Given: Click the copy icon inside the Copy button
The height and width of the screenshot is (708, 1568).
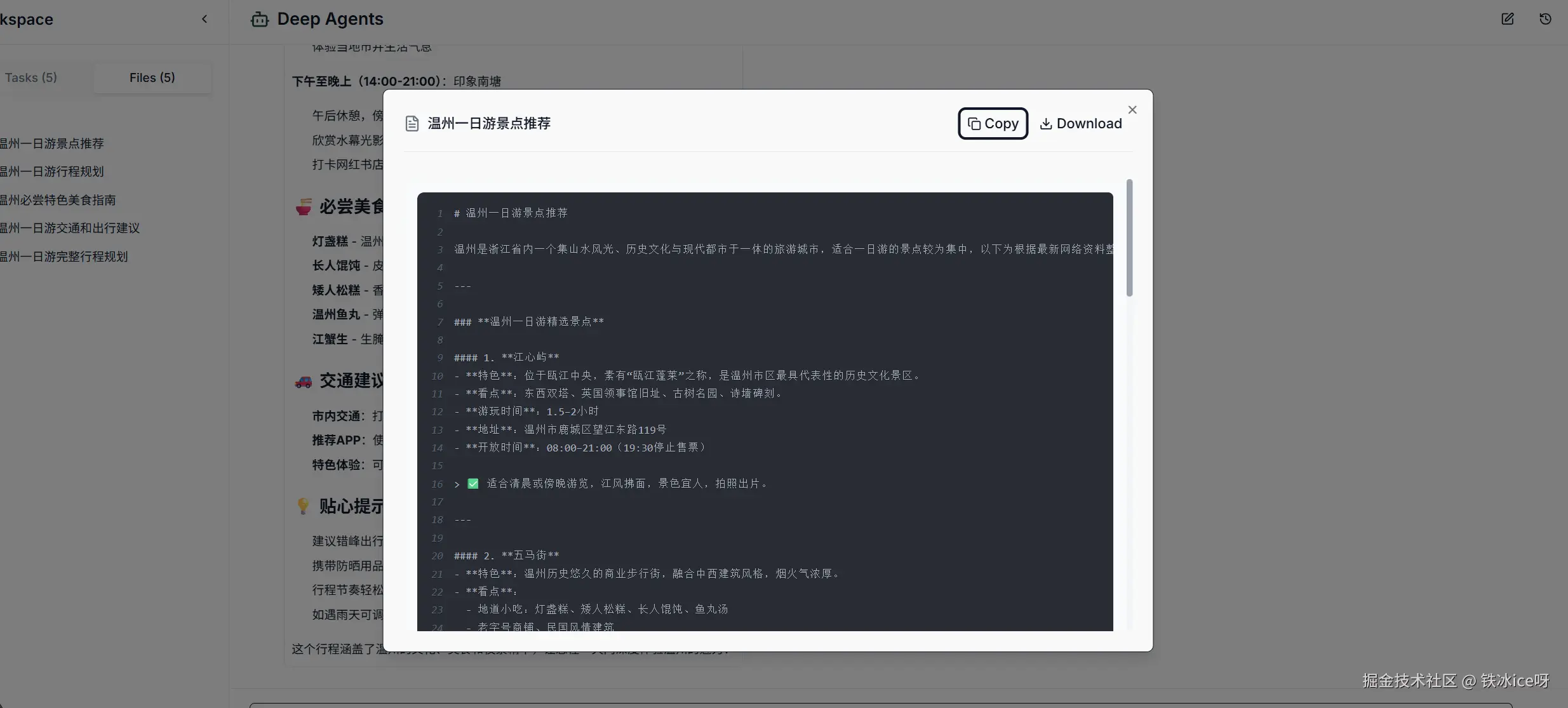Looking at the screenshot, I should [x=974, y=123].
